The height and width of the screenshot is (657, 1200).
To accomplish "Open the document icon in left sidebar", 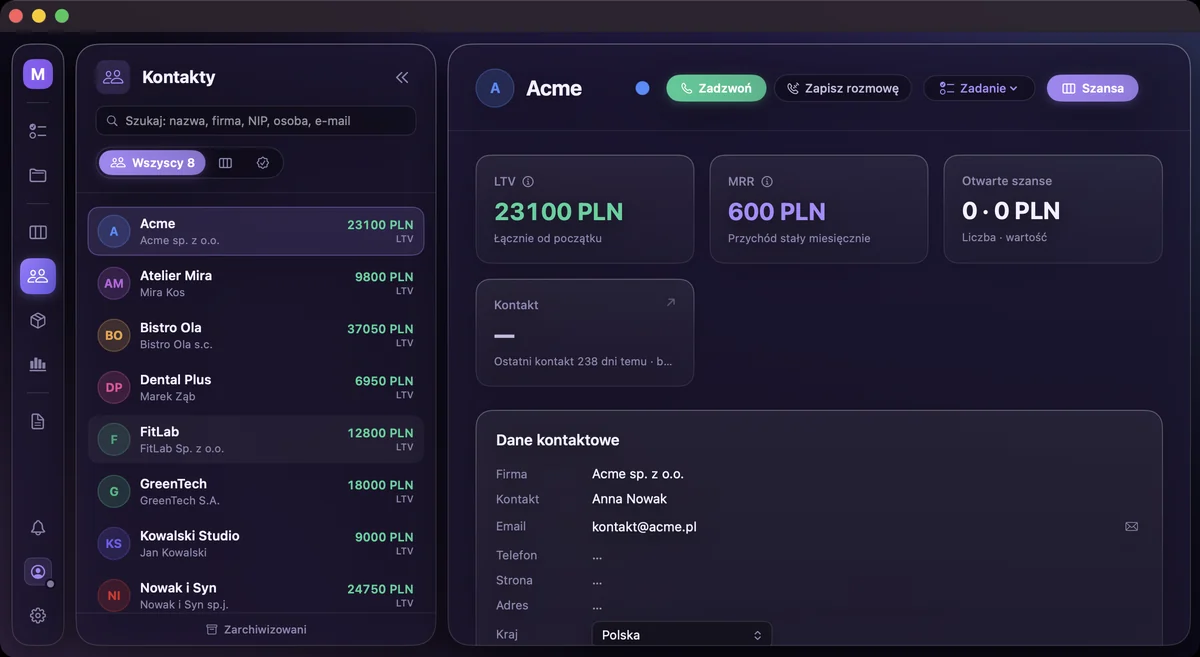I will point(38,421).
